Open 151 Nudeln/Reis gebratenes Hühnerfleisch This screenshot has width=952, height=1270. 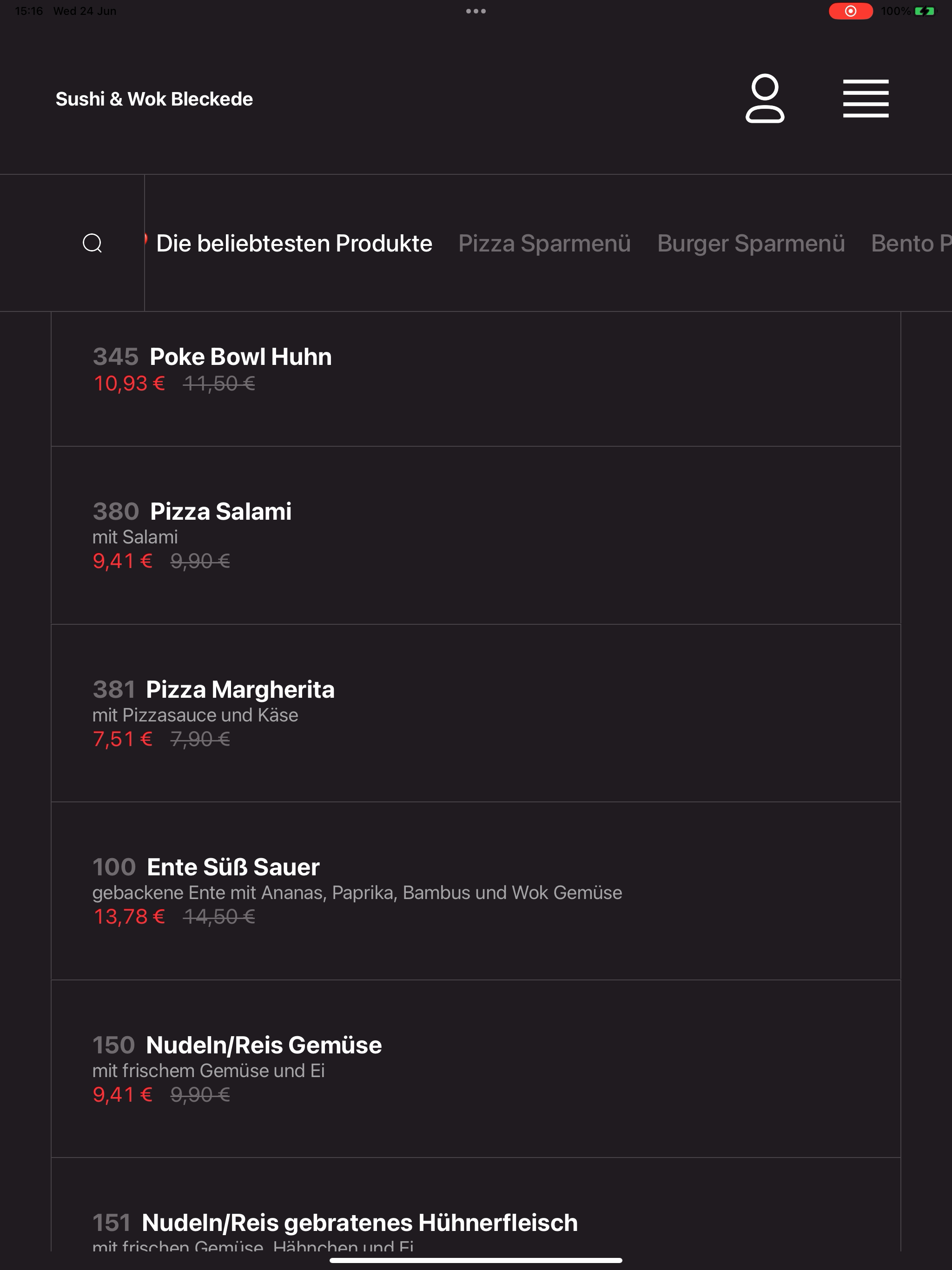[x=476, y=1204]
